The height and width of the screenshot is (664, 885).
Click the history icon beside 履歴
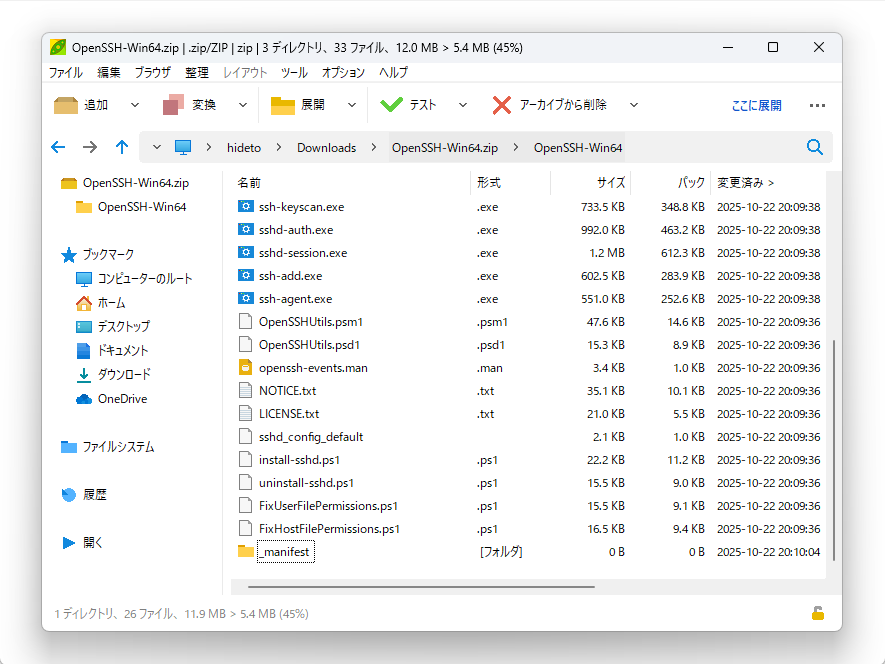click(69, 495)
